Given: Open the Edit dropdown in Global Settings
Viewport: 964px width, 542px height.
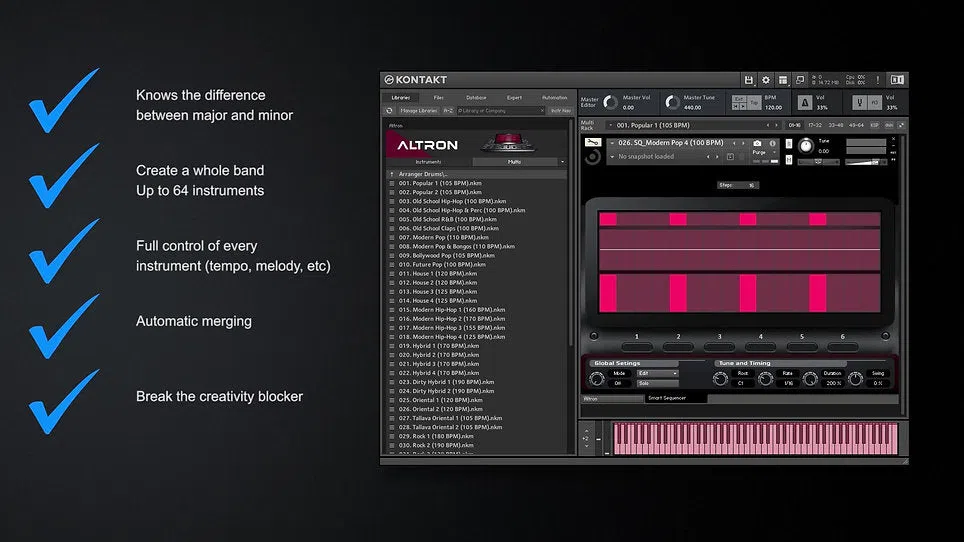Looking at the screenshot, I should point(657,374).
